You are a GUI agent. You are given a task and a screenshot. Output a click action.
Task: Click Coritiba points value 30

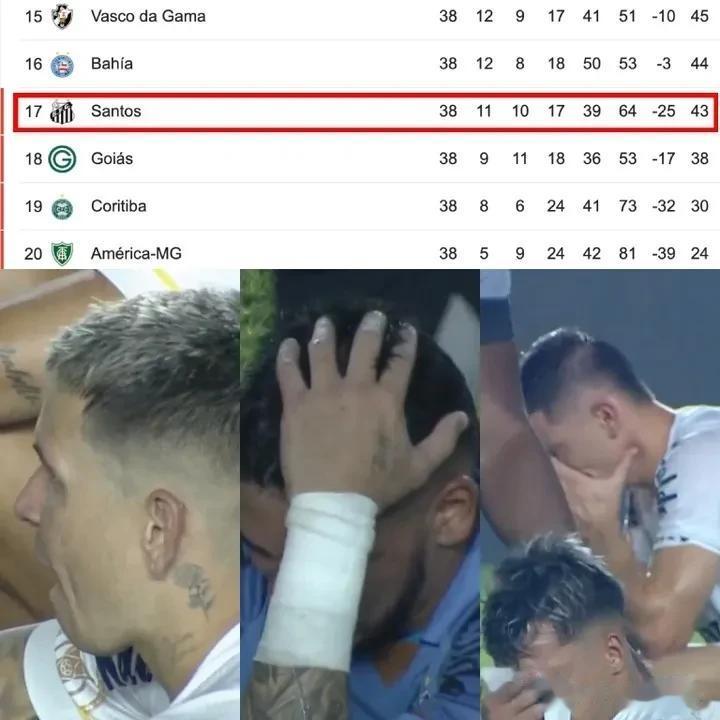[x=699, y=206]
